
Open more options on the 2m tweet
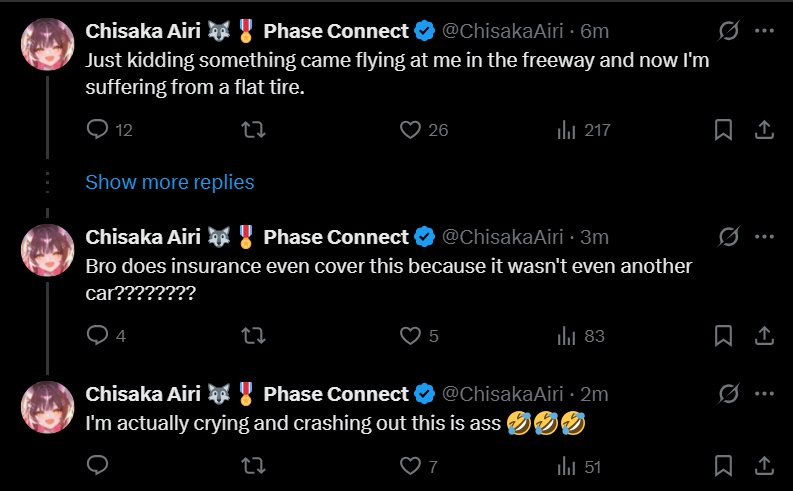(x=764, y=393)
